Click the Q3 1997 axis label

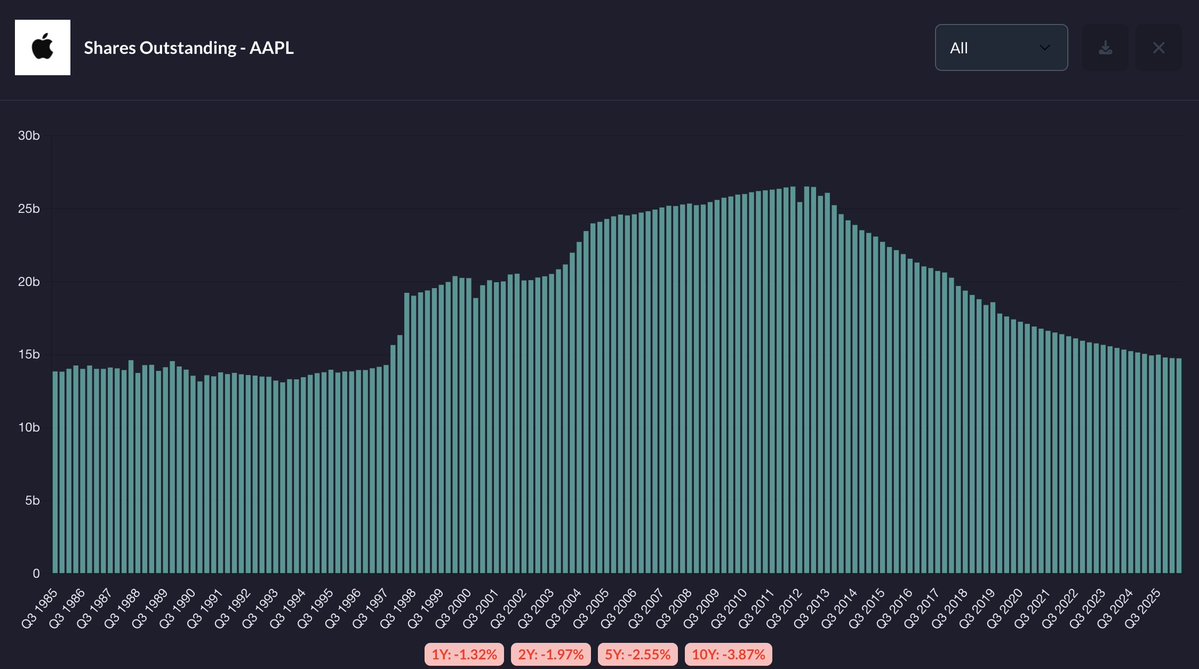point(371,609)
